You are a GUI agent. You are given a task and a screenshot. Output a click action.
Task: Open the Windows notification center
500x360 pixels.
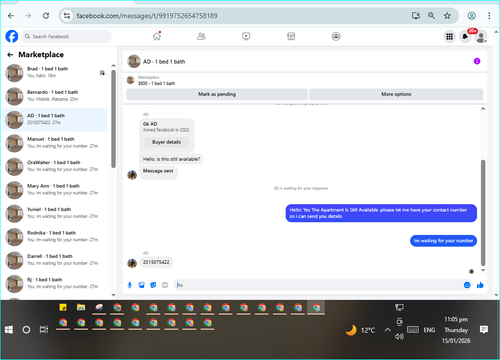pyautogui.click(x=484, y=330)
